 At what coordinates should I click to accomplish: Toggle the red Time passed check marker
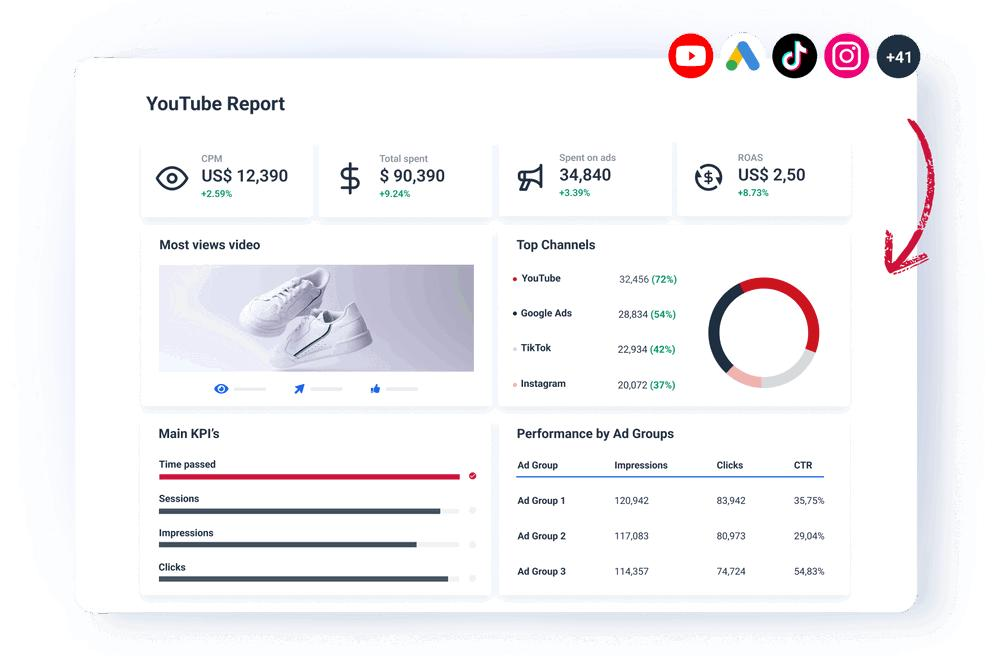(473, 476)
